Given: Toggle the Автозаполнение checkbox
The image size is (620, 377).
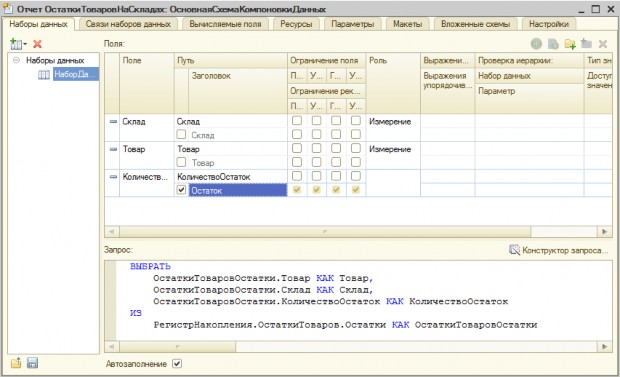Looking at the screenshot, I should (177, 364).
